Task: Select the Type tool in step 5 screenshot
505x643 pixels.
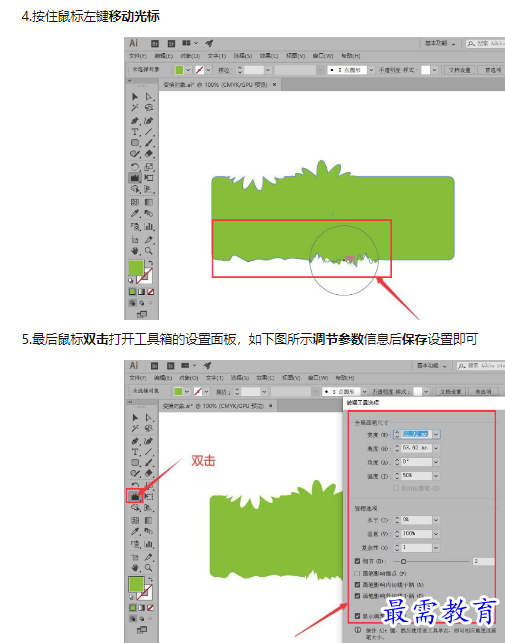Action: [x=135, y=452]
